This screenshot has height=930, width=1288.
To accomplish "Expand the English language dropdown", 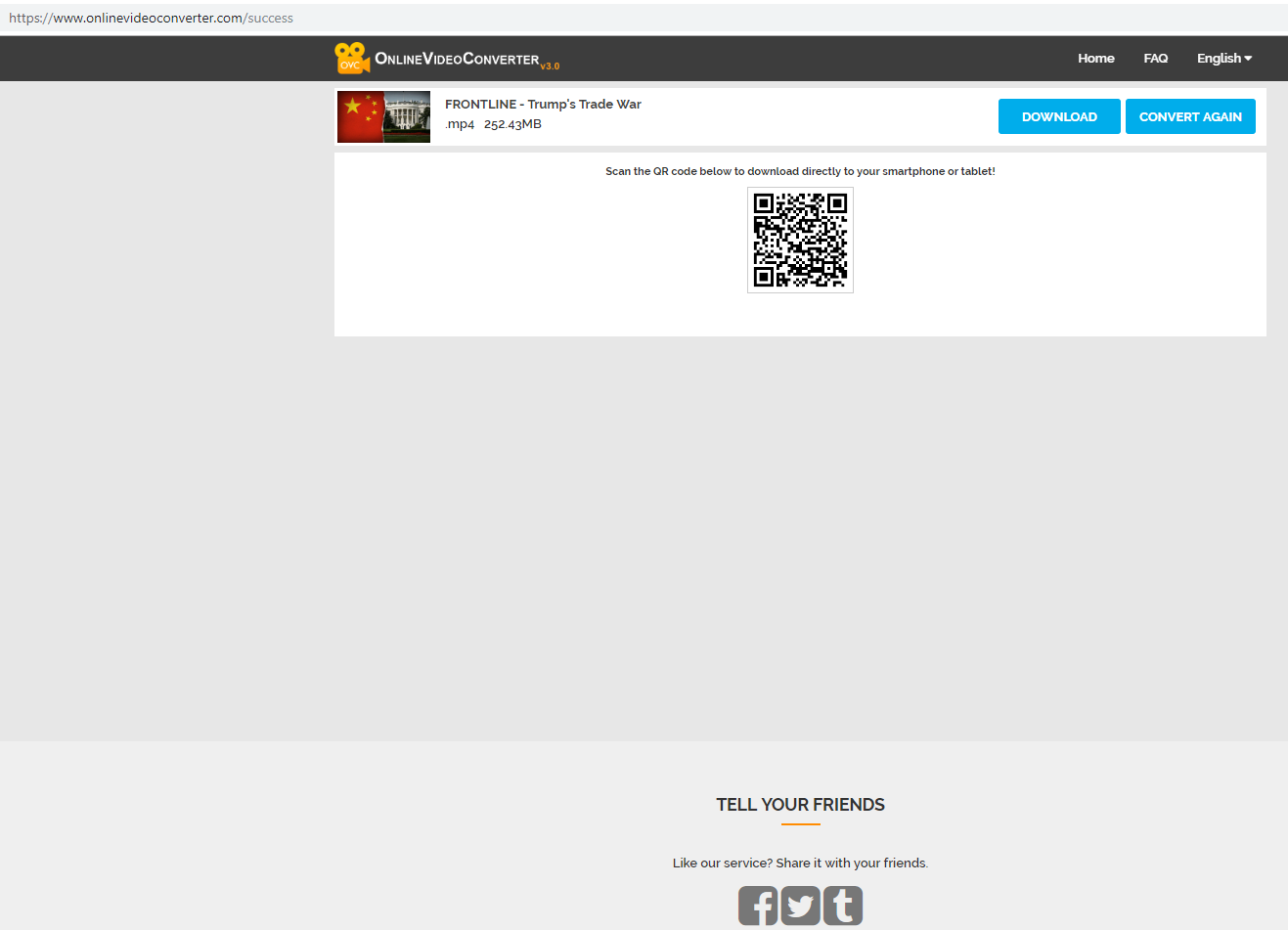I will (x=1224, y=59).
